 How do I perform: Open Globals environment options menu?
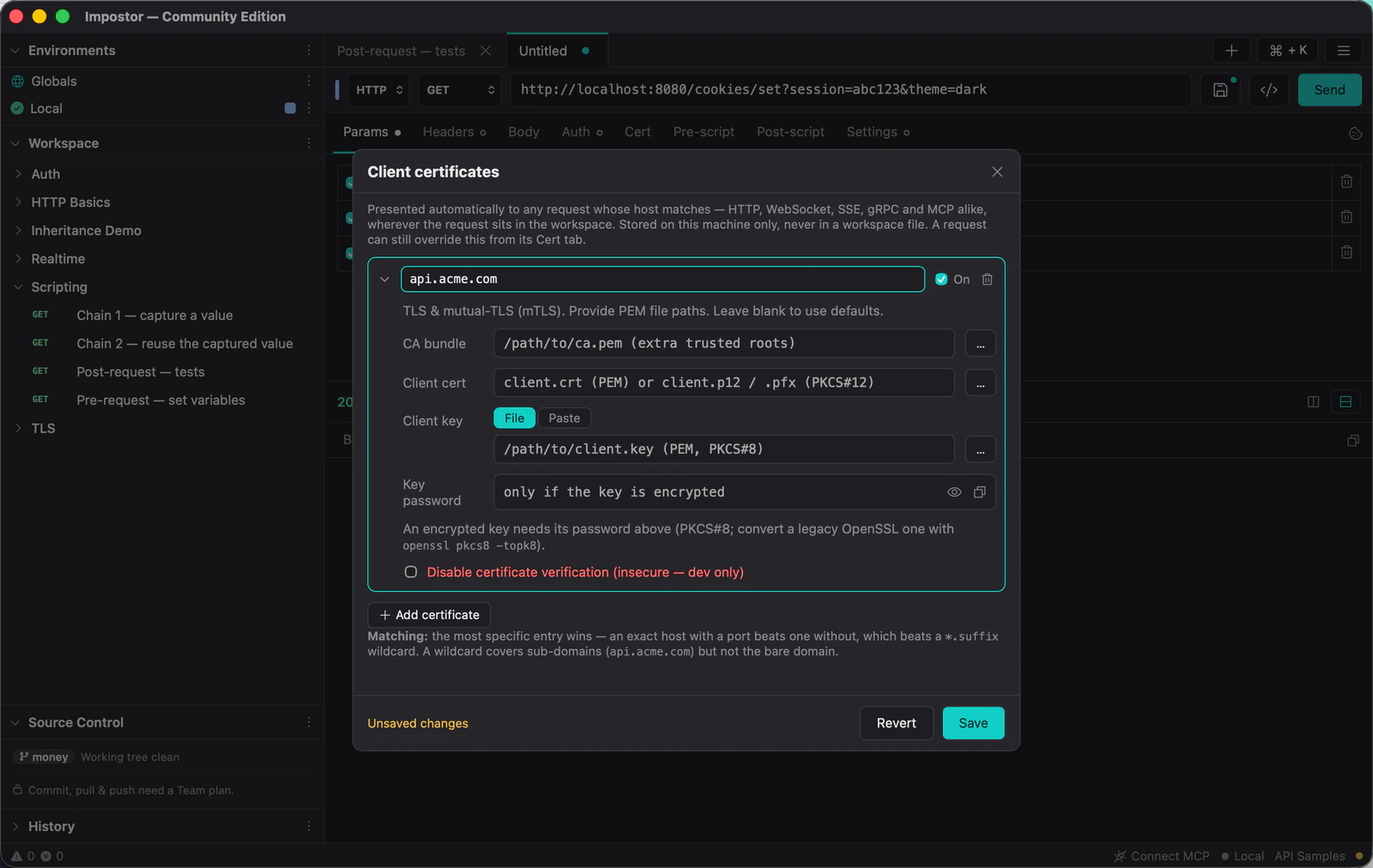tap(309, 81)
